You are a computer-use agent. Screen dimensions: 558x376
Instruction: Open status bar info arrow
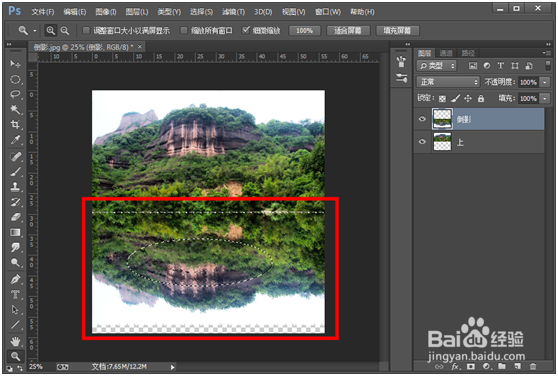[172, 367]
